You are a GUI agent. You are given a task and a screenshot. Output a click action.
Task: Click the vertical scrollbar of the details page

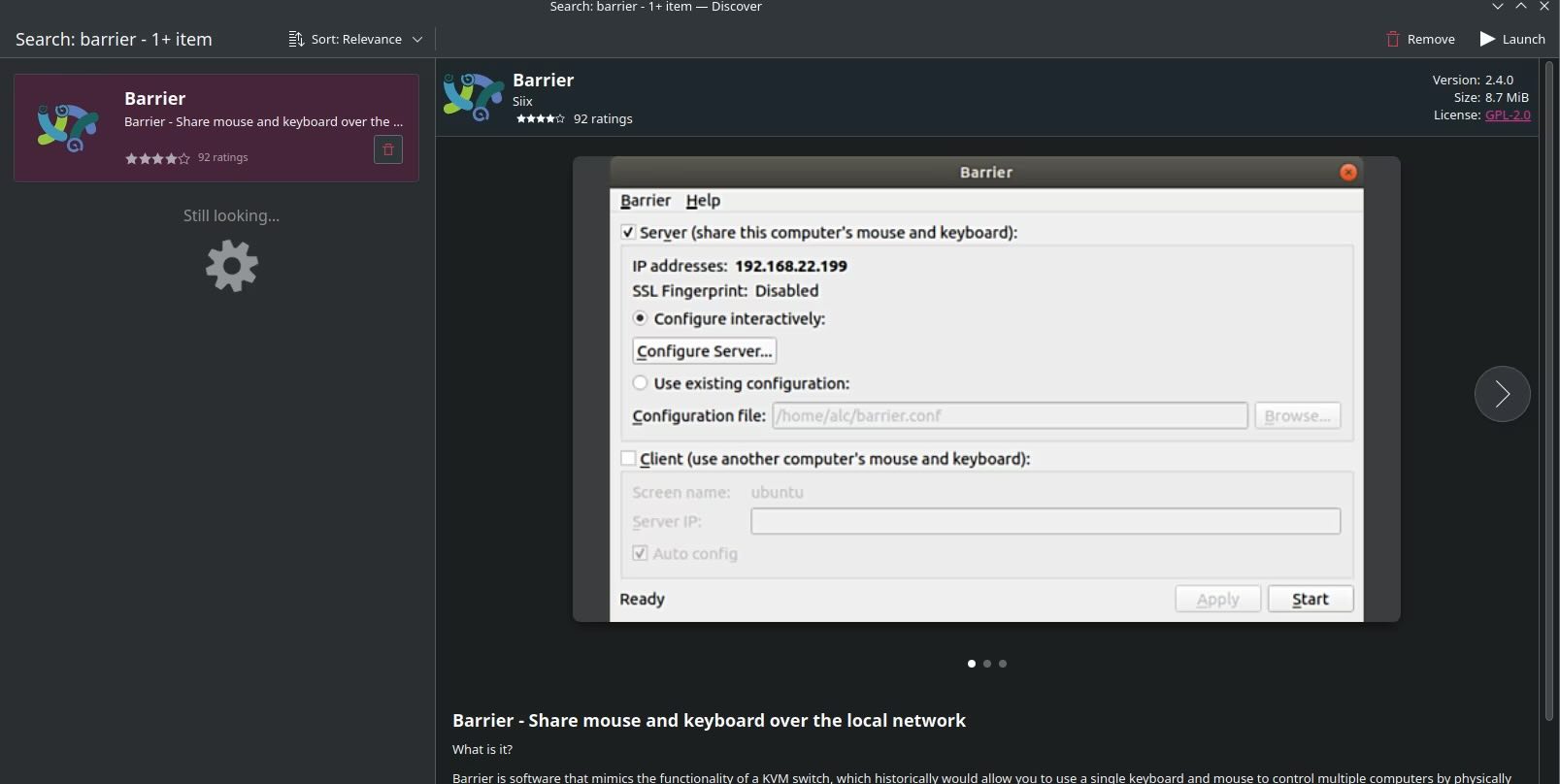click(x=1548, y=388)
